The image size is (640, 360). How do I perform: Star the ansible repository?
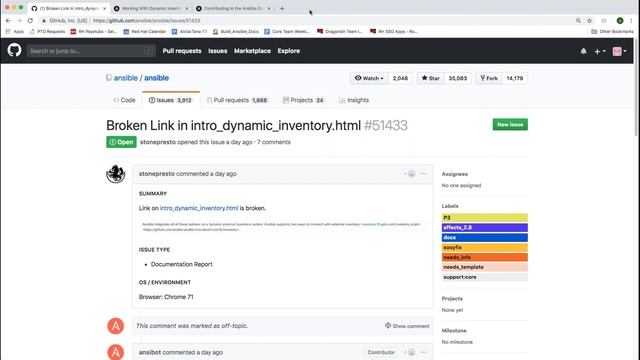pos(431,78)
